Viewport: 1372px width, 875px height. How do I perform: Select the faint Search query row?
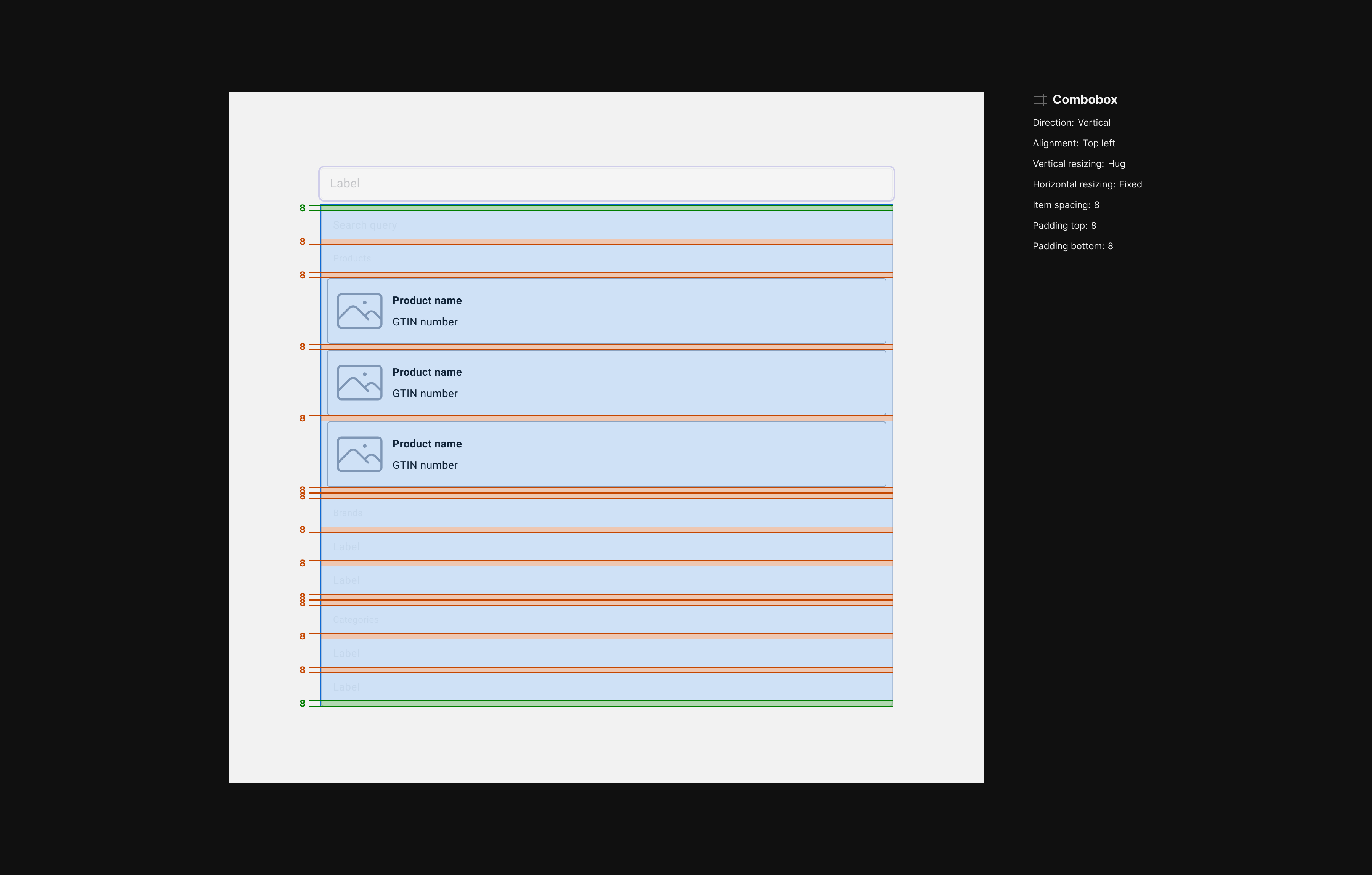(606, 225)
